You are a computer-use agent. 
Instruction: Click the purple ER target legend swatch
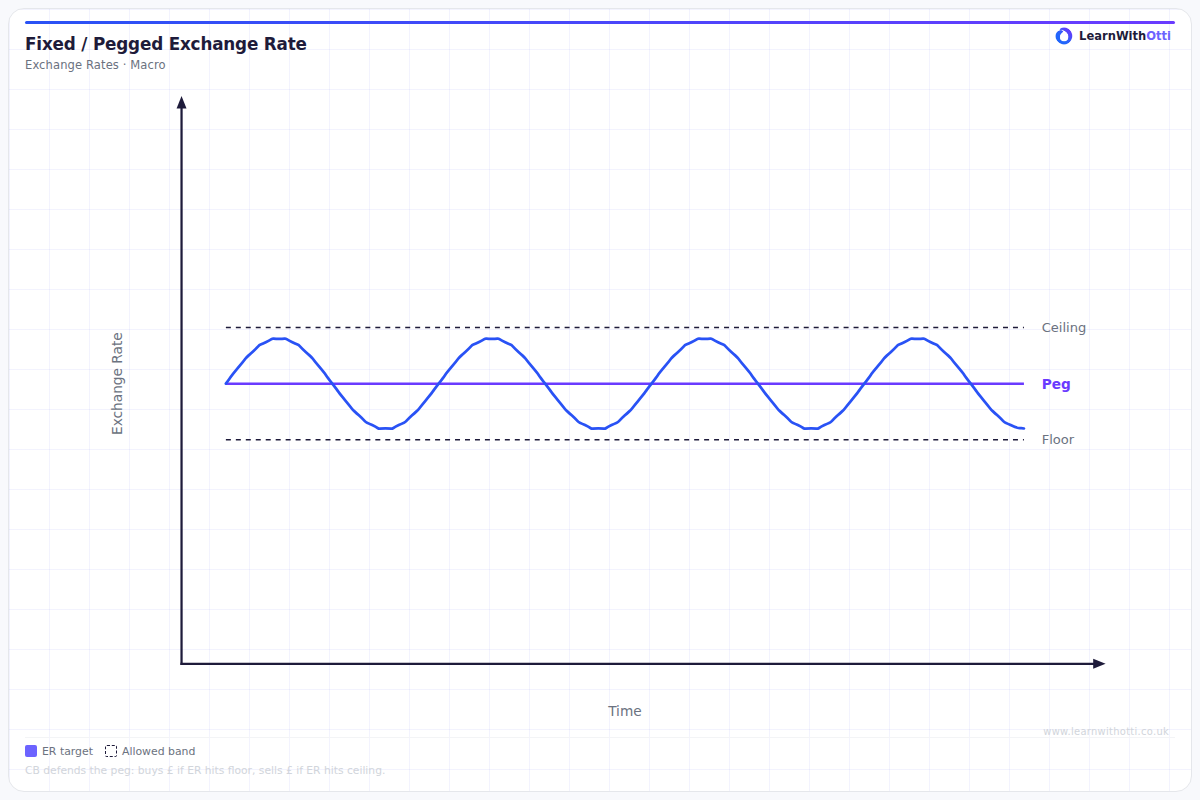point(31,751)
